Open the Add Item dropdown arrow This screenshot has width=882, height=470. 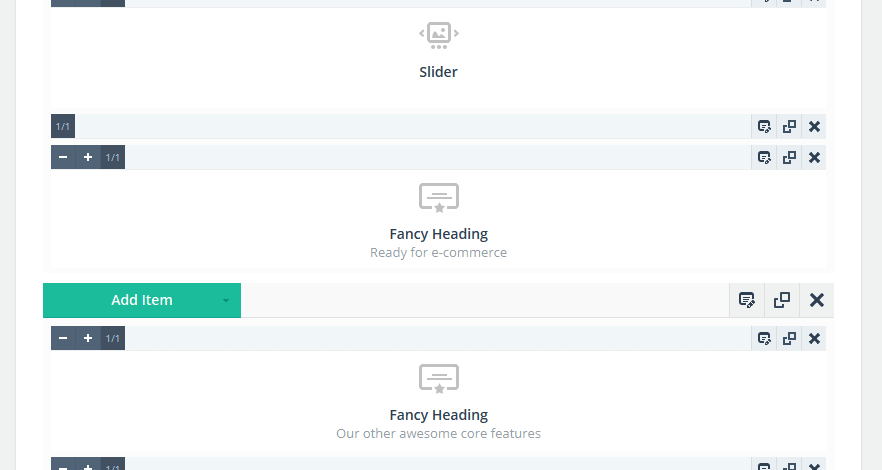226,300
